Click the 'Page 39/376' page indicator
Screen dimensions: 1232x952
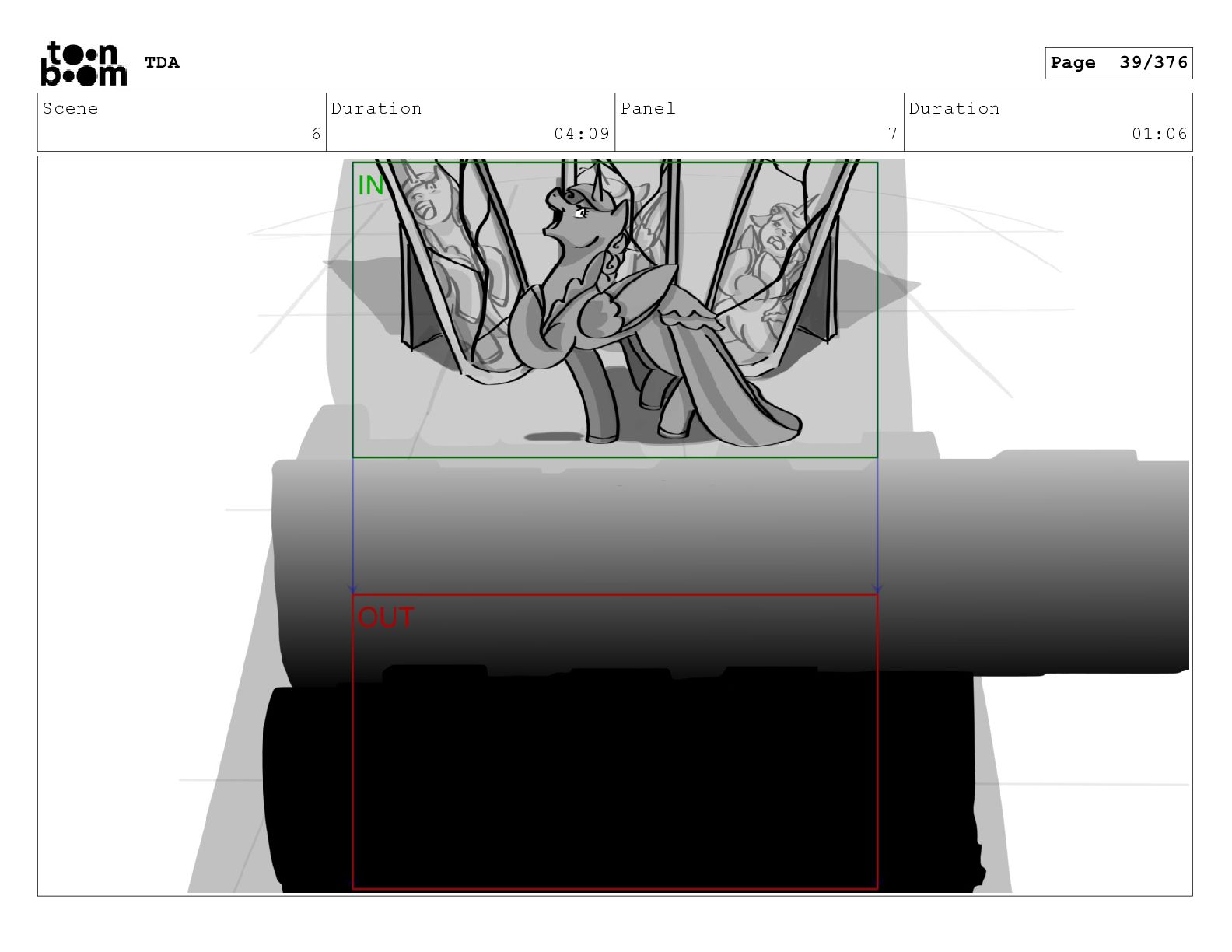[1118, 63]
